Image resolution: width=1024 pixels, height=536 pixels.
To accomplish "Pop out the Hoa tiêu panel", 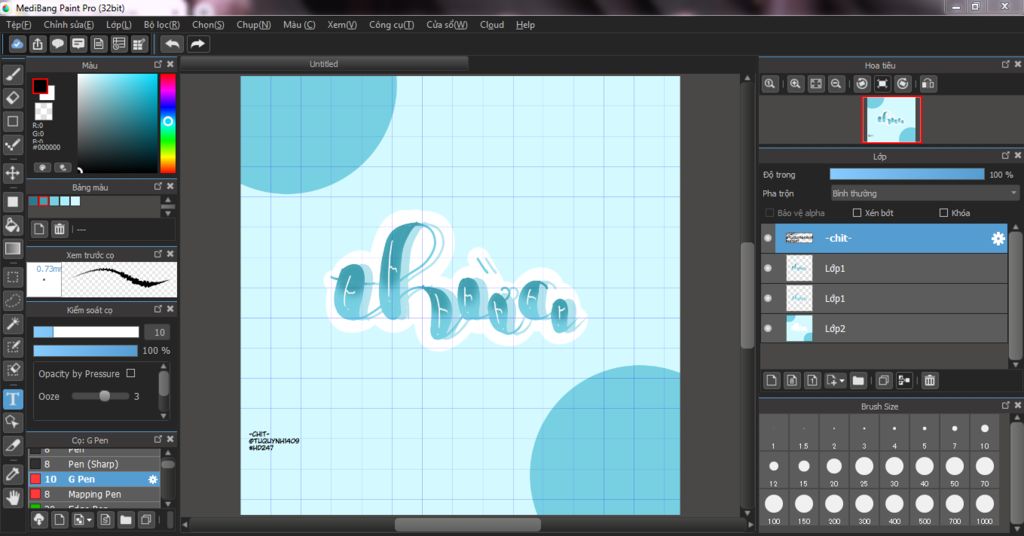I will tap(1006, 64).
